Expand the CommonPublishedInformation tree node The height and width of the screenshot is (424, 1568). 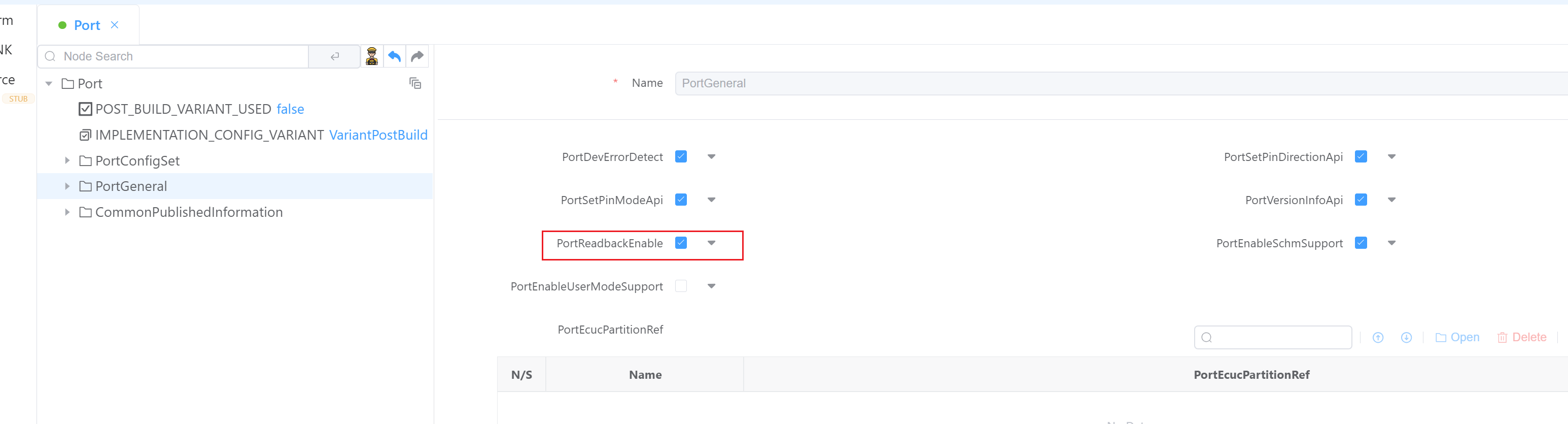67,211
